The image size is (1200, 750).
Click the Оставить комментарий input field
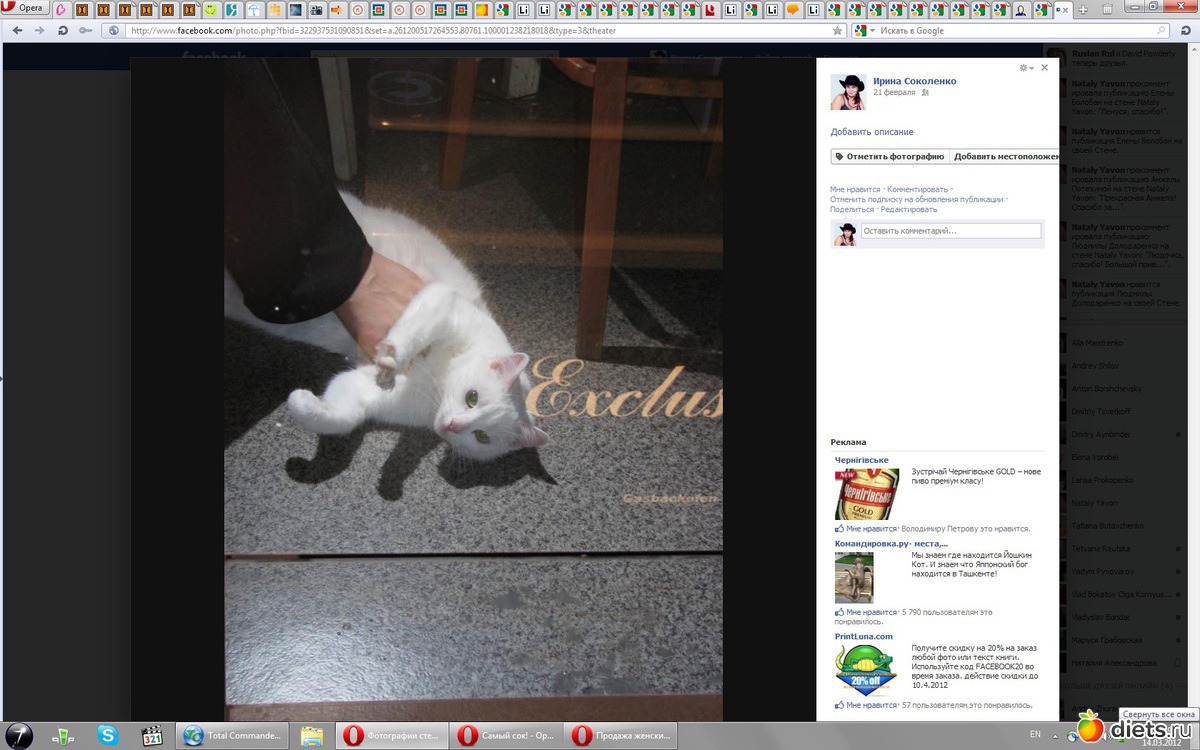pyautogui.click(x=950, y=231)
